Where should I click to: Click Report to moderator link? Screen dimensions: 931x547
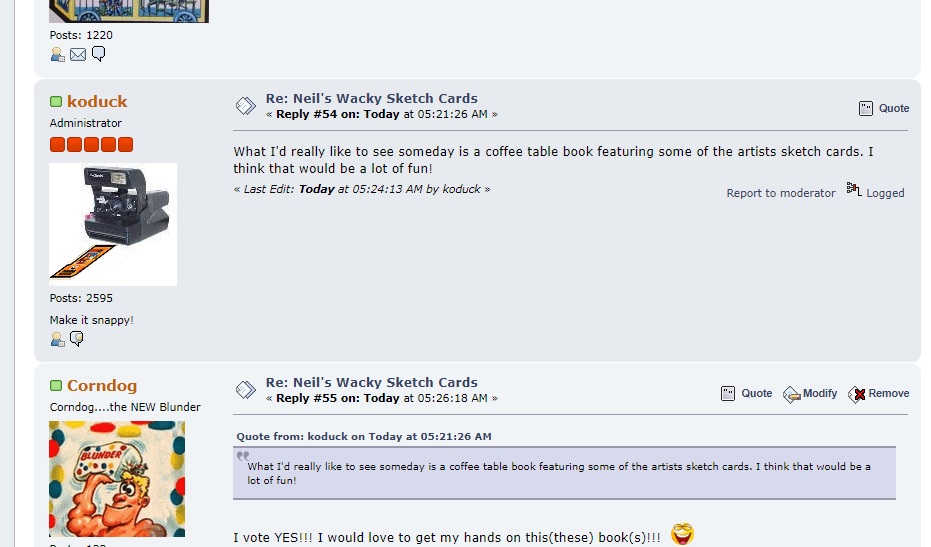(781, 193)
